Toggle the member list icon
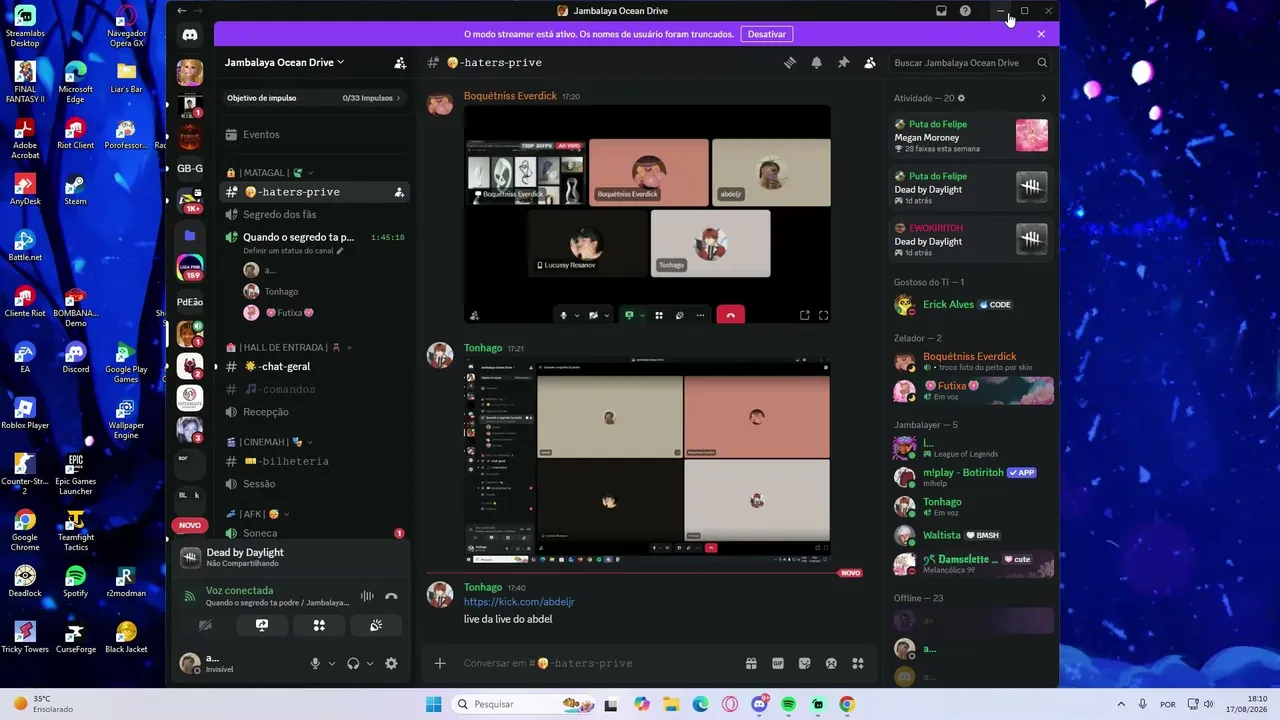Screen dimensions: 1280x720 pos(870,62)
